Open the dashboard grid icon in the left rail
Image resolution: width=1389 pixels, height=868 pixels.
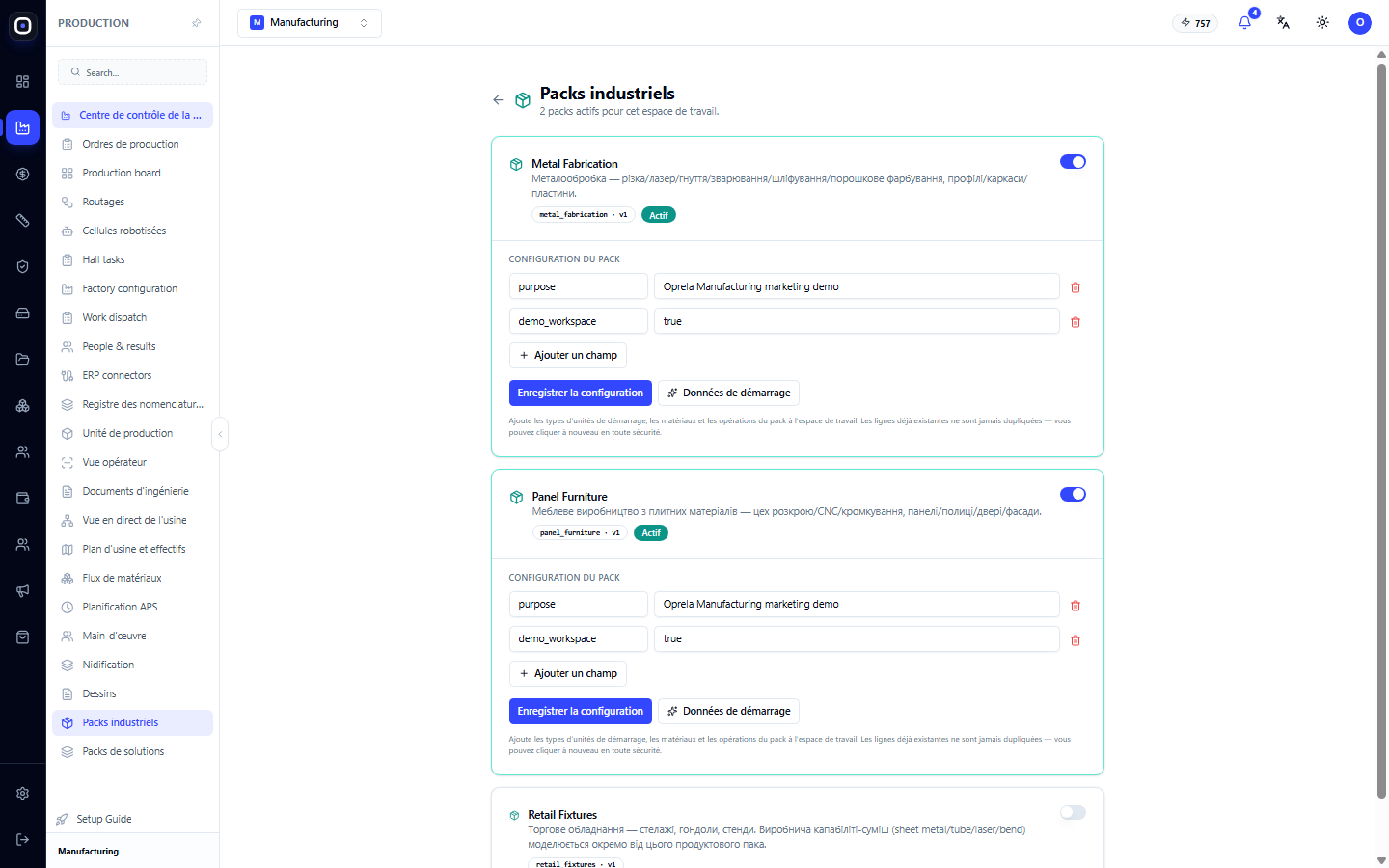click(23, 81)
